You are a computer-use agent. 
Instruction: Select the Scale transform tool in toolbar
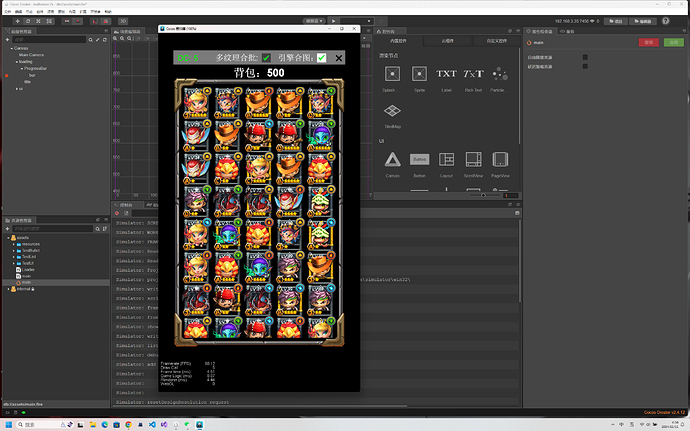39,21
